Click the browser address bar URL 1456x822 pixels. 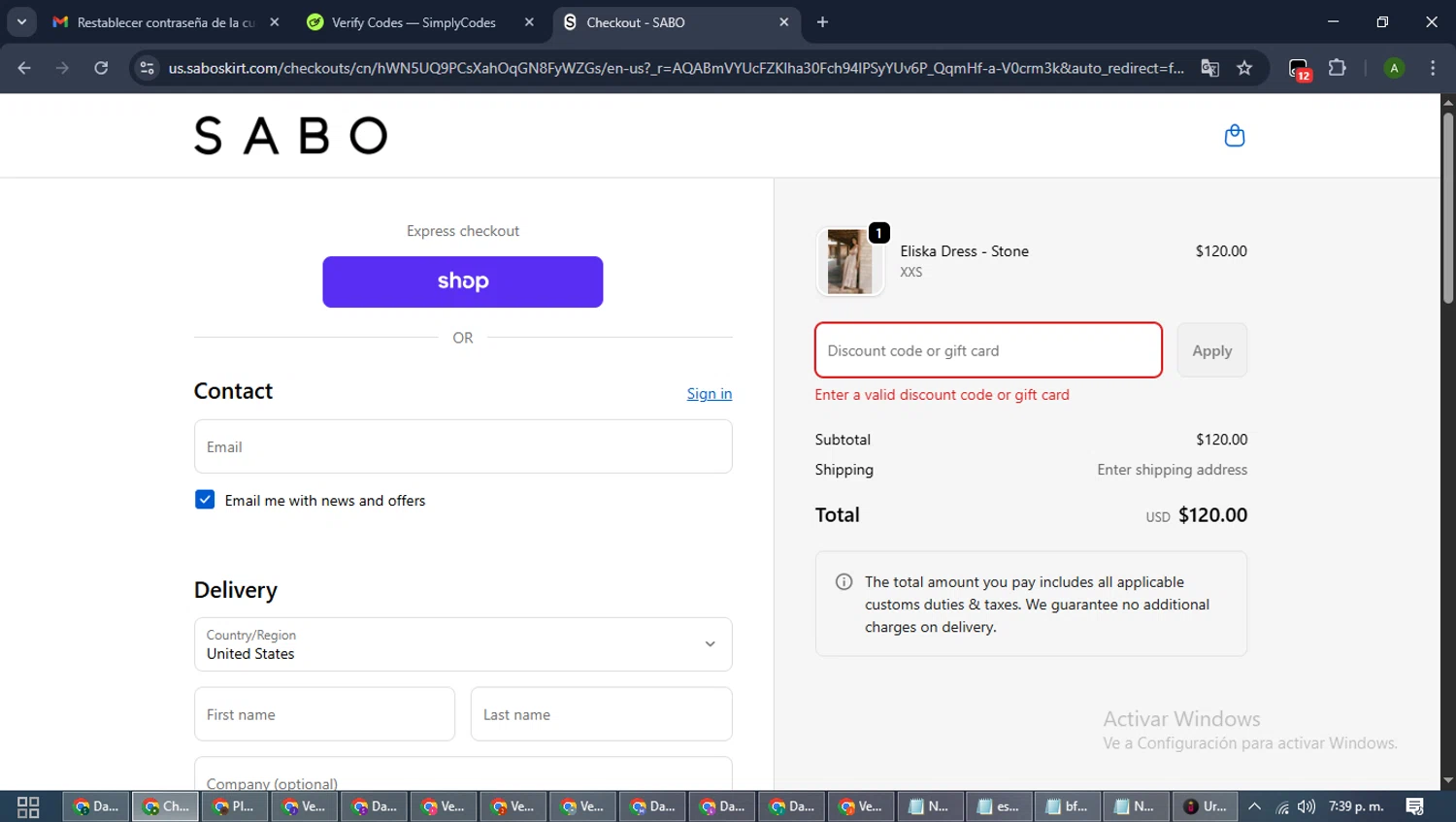click(x=676, y=68)
